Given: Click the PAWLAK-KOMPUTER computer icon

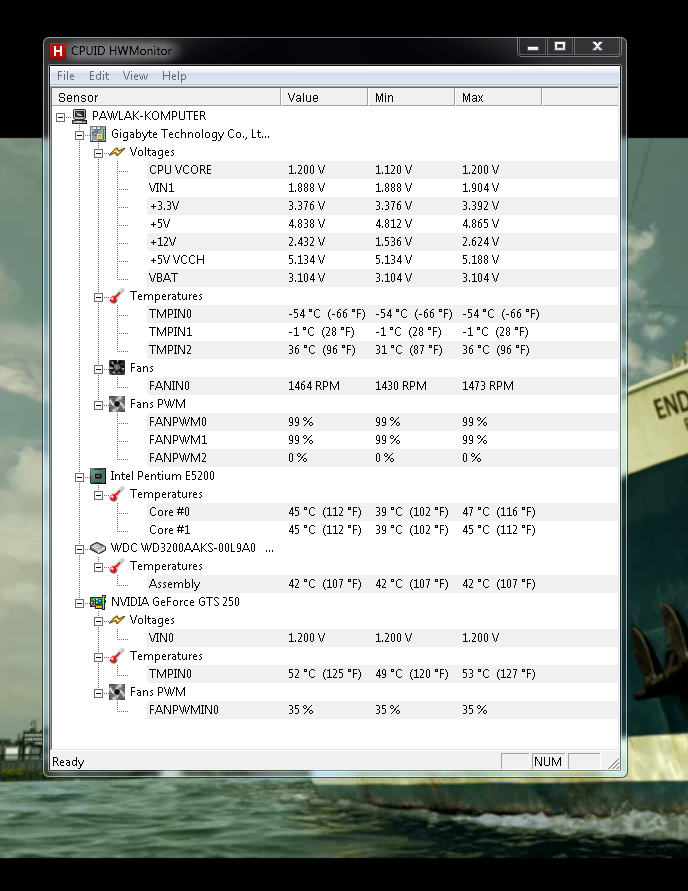Looking at the screenshot, I should (80, 116).
